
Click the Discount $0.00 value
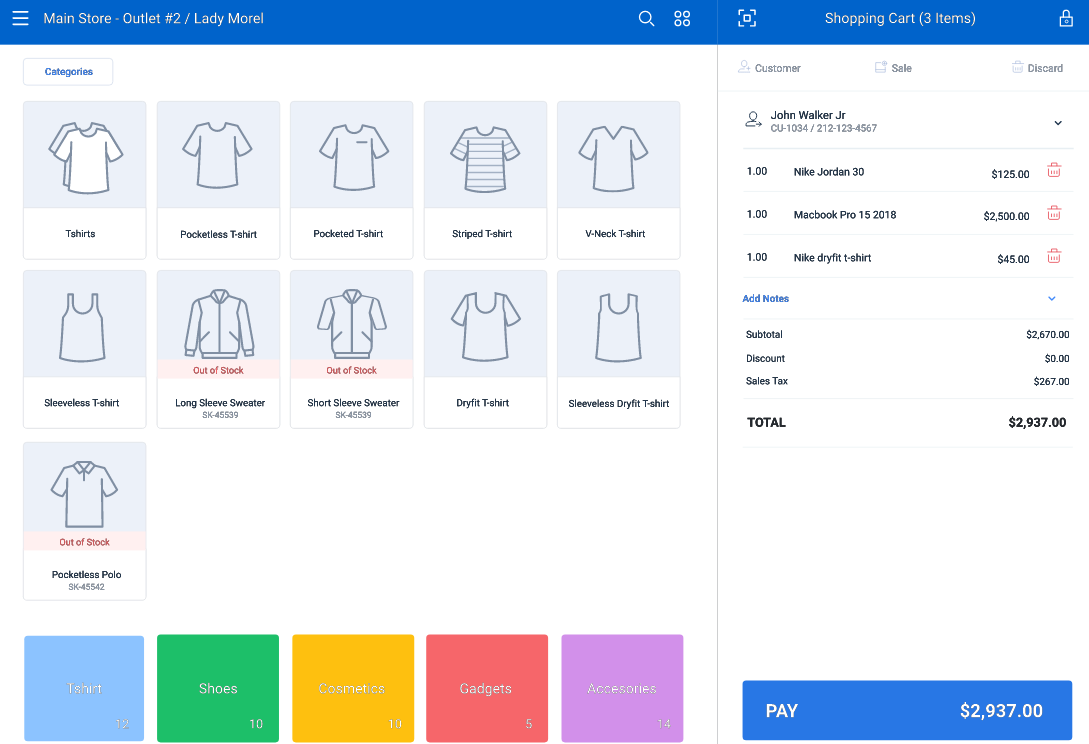click(x=1056, y=358)
